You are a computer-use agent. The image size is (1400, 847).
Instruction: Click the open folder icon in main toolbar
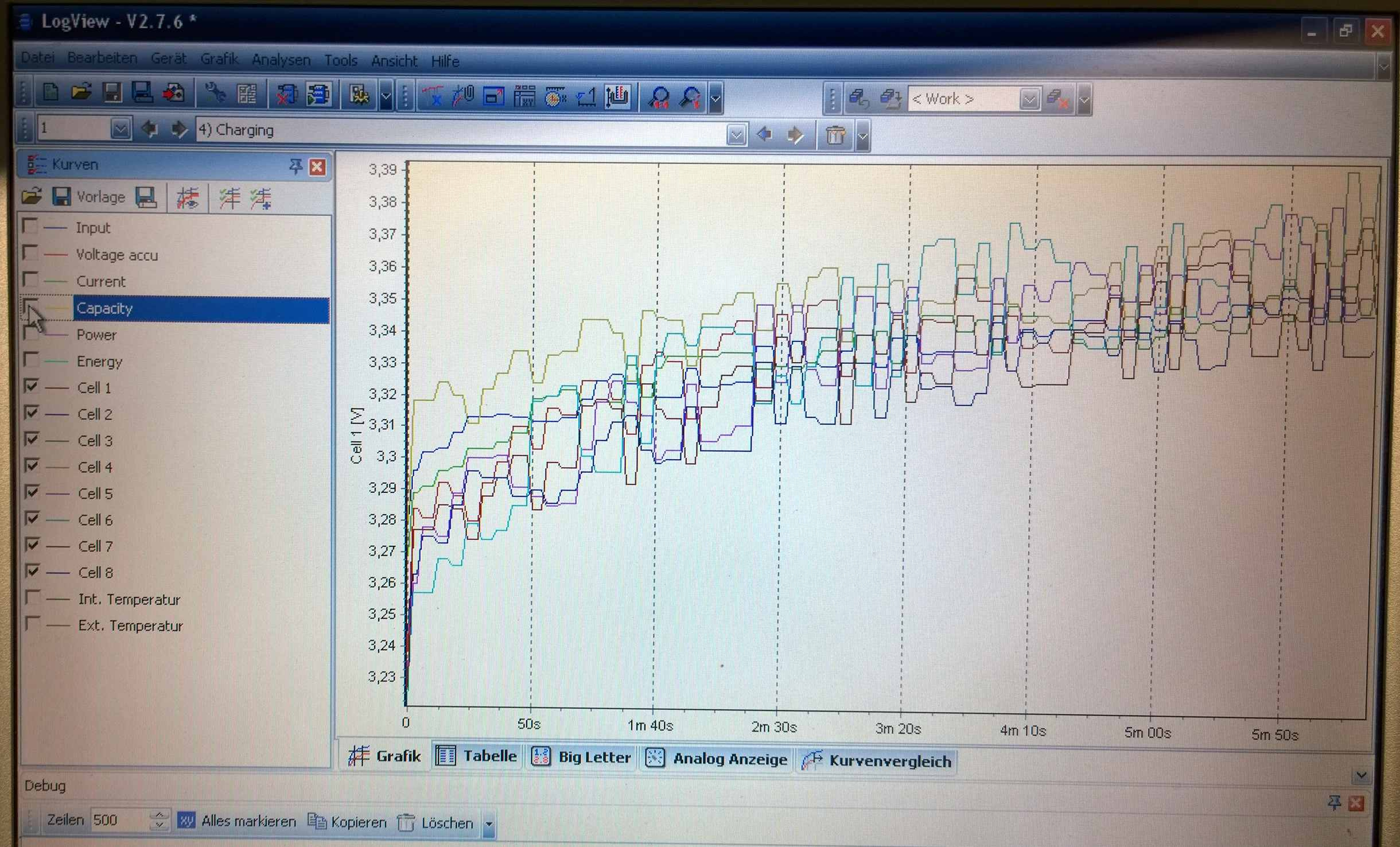[x=81, y=92]
